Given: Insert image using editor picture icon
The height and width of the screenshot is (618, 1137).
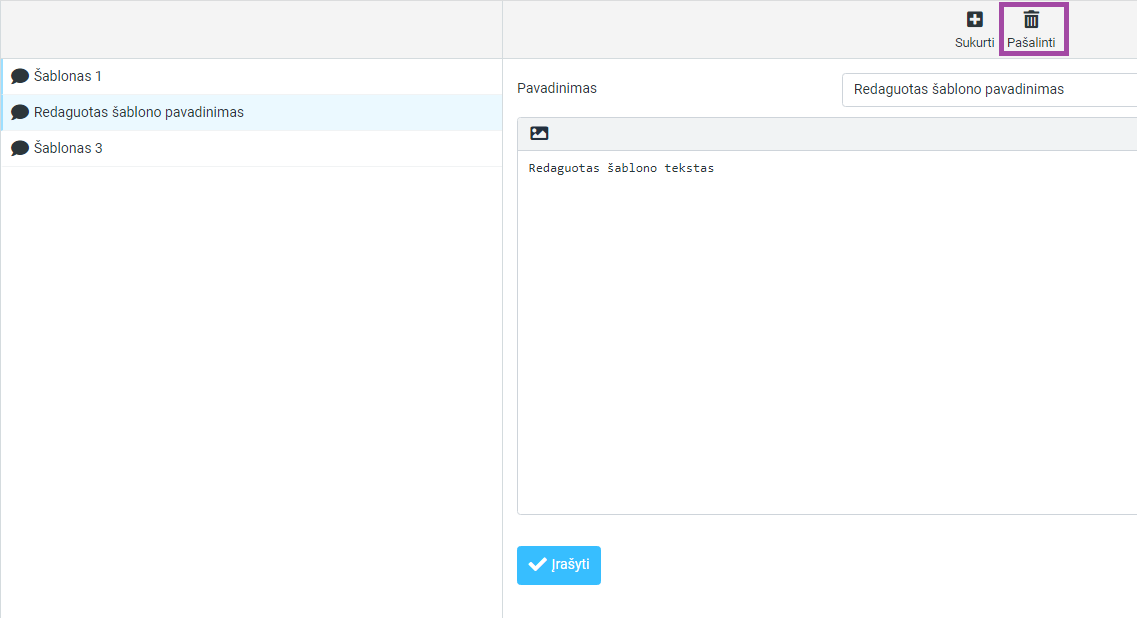Looking at the screenshot, I should [x=539, y=133].
